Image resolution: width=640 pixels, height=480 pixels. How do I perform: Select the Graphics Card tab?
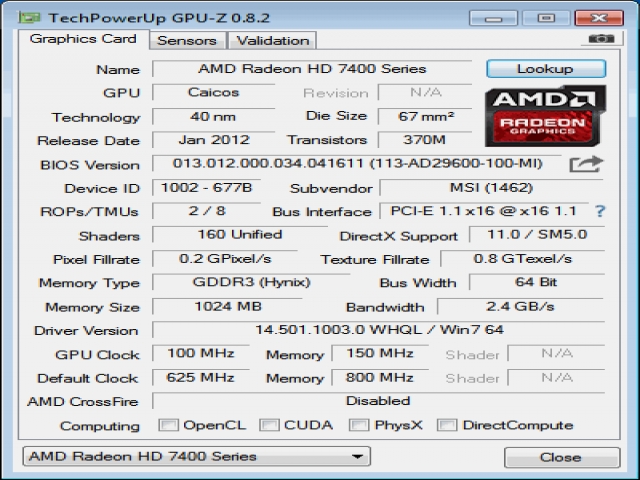pyautogui.click(x=83, y=39)
